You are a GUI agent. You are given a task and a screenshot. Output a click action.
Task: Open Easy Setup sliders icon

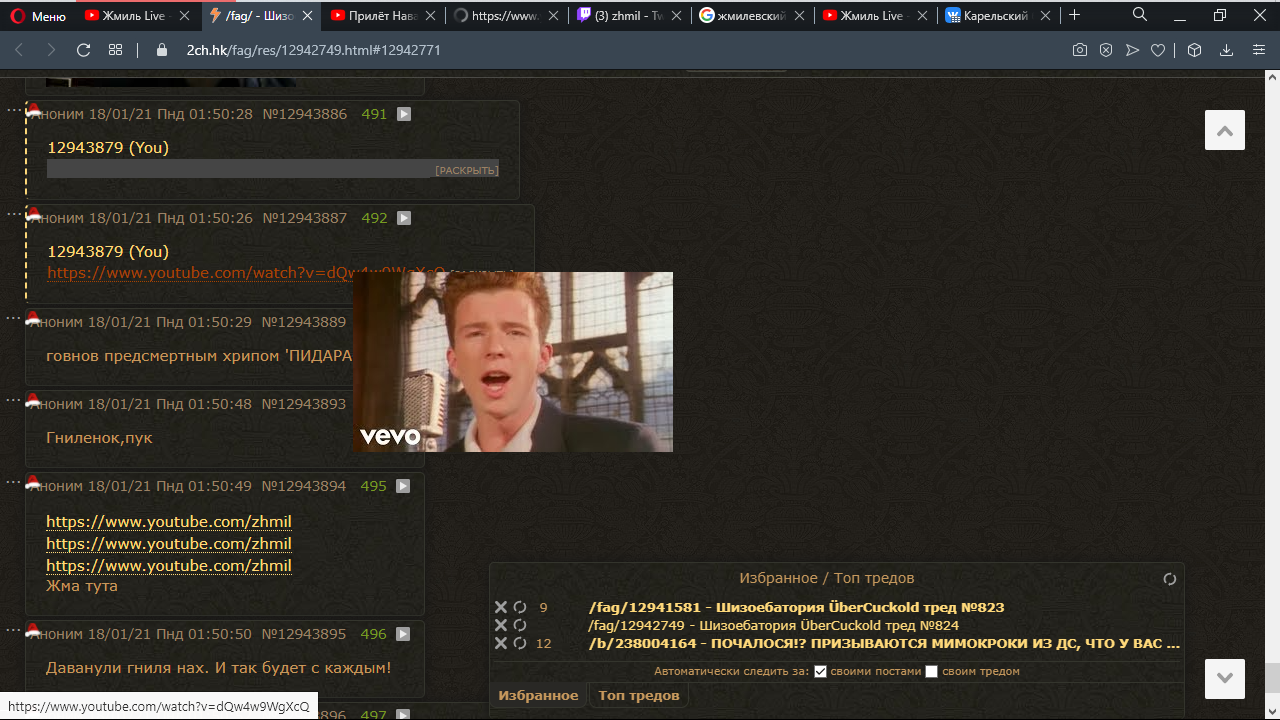coord(1259,50)
